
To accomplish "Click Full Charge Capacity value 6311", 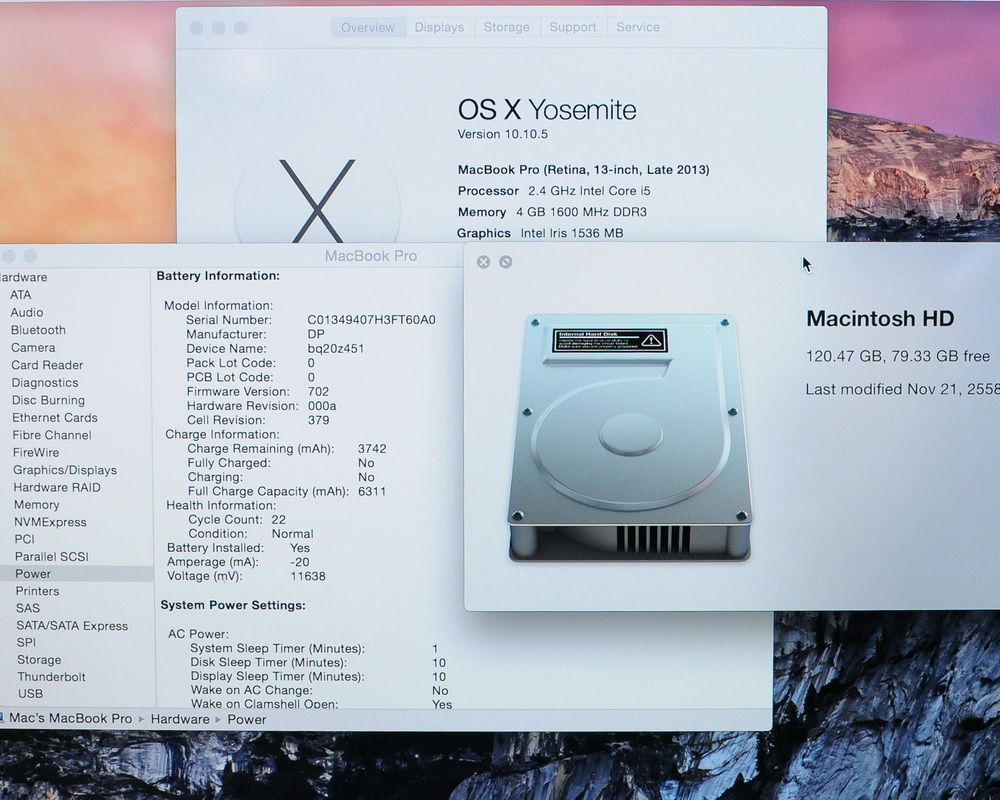I will tap(372, 491).
